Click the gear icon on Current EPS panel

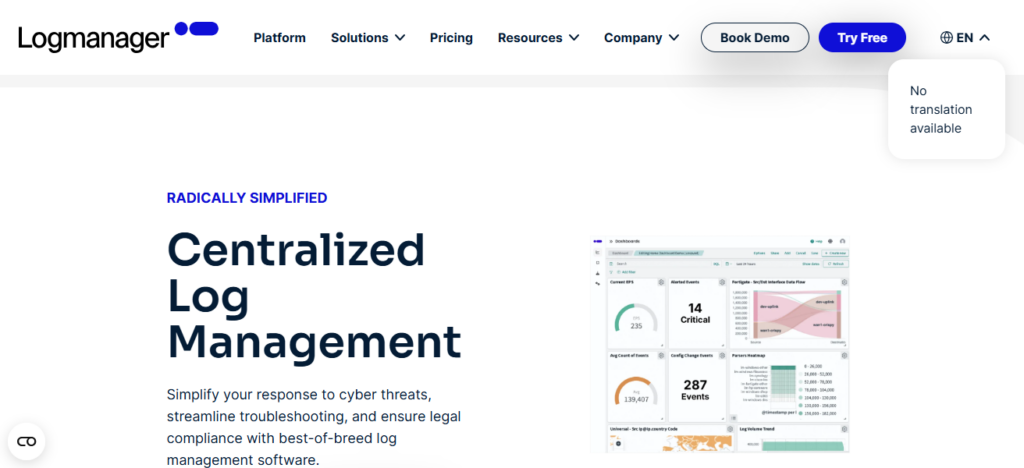[661, 282]
